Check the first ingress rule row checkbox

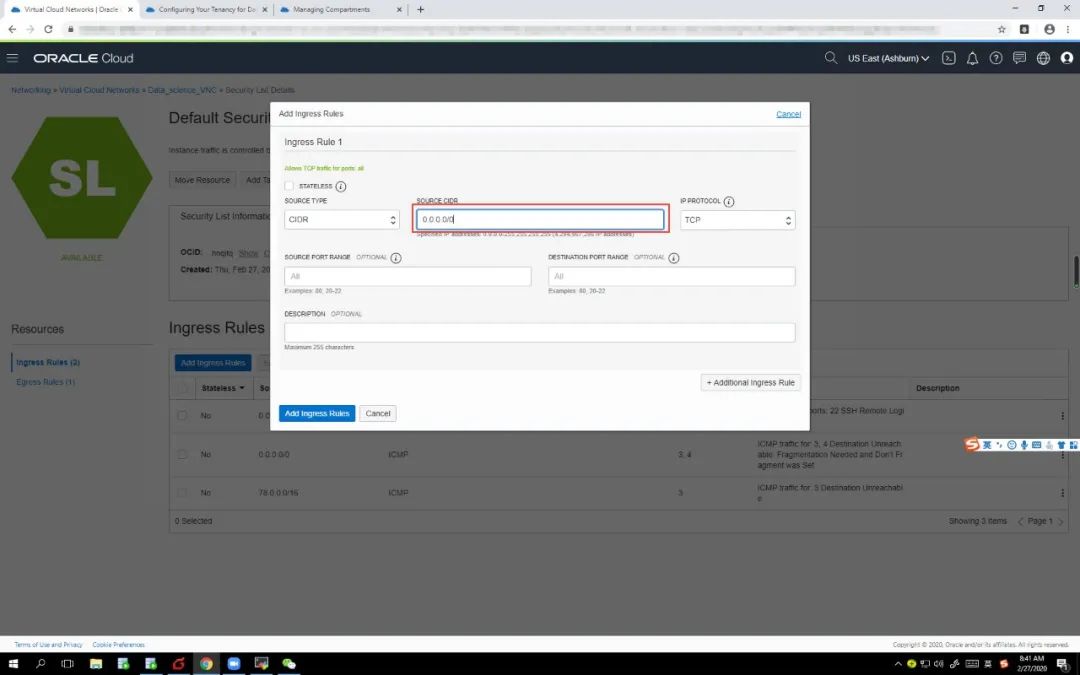coord(183,415)
